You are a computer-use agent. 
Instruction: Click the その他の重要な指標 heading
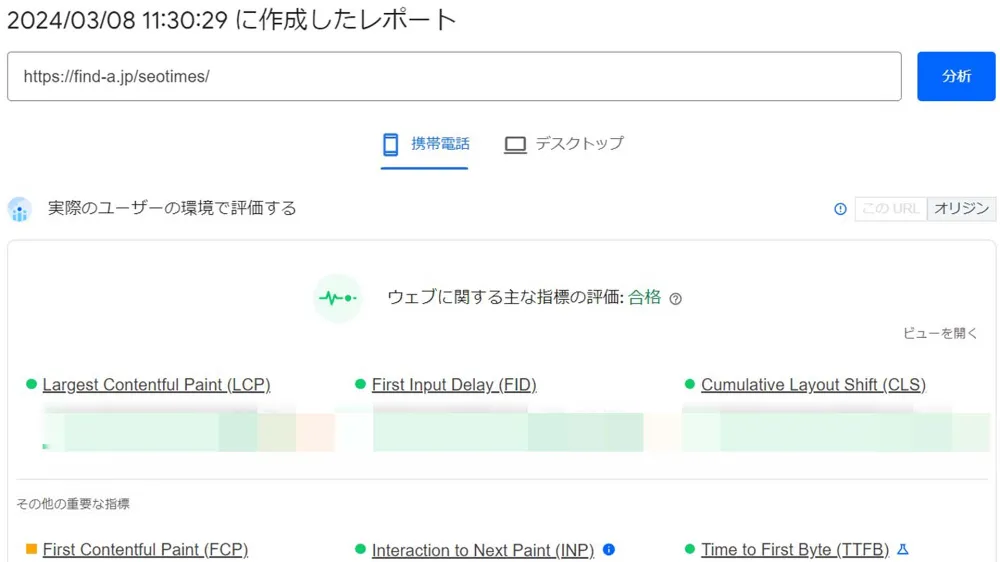tap(73, 504)
